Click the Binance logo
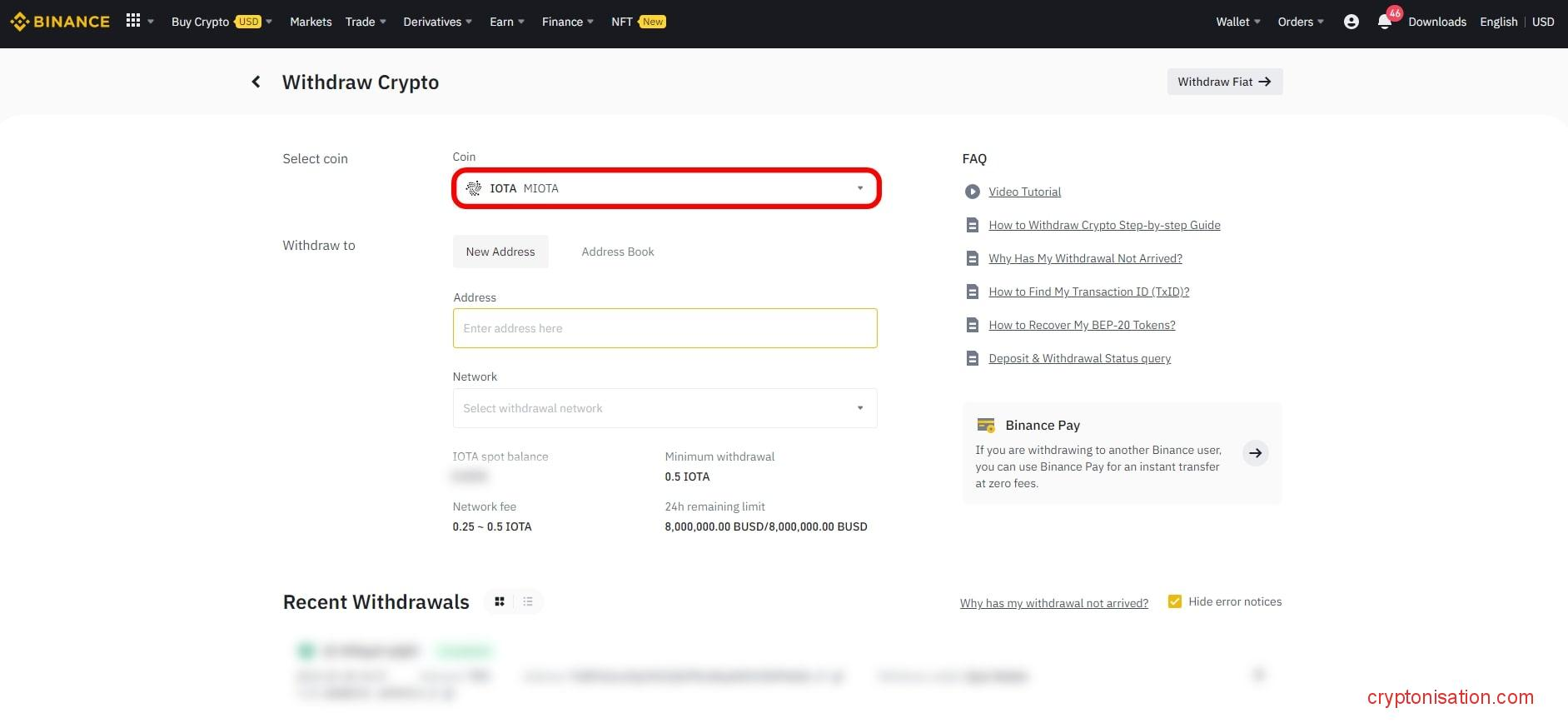 pyautogui.click(x=60, y=22)
